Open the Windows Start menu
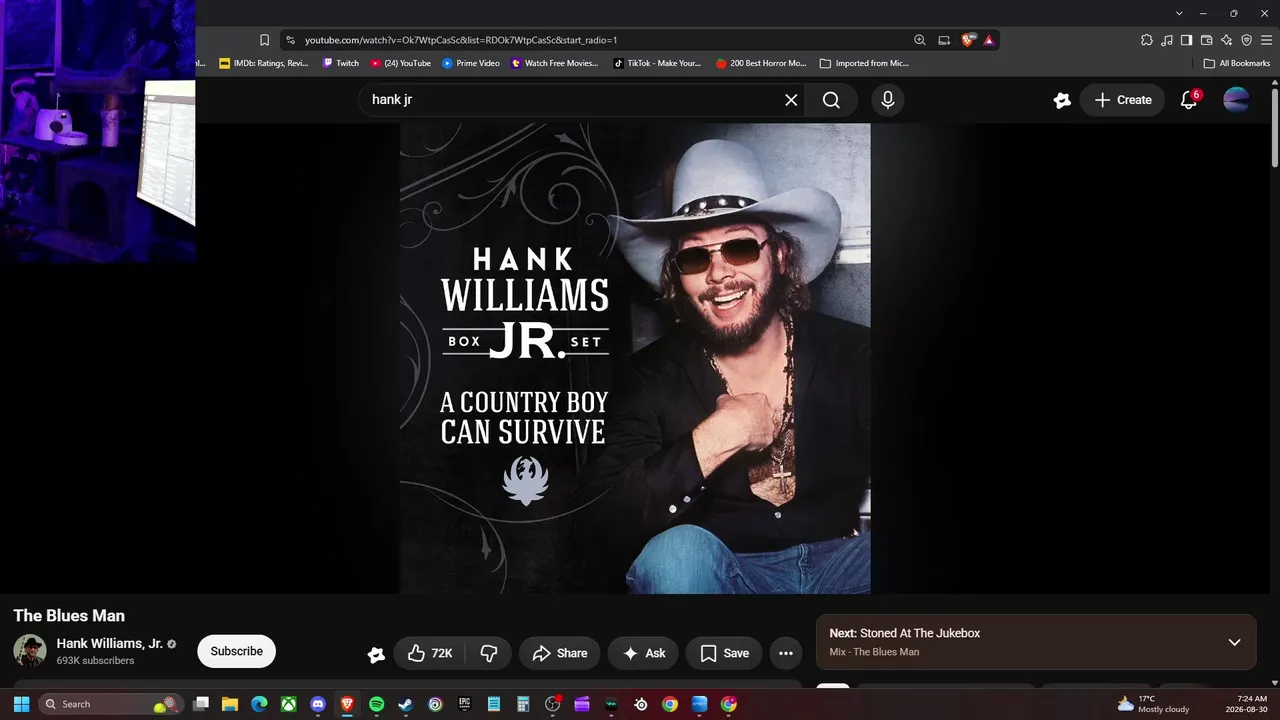Screen dimensions: 1280x720 pos(19,704)
